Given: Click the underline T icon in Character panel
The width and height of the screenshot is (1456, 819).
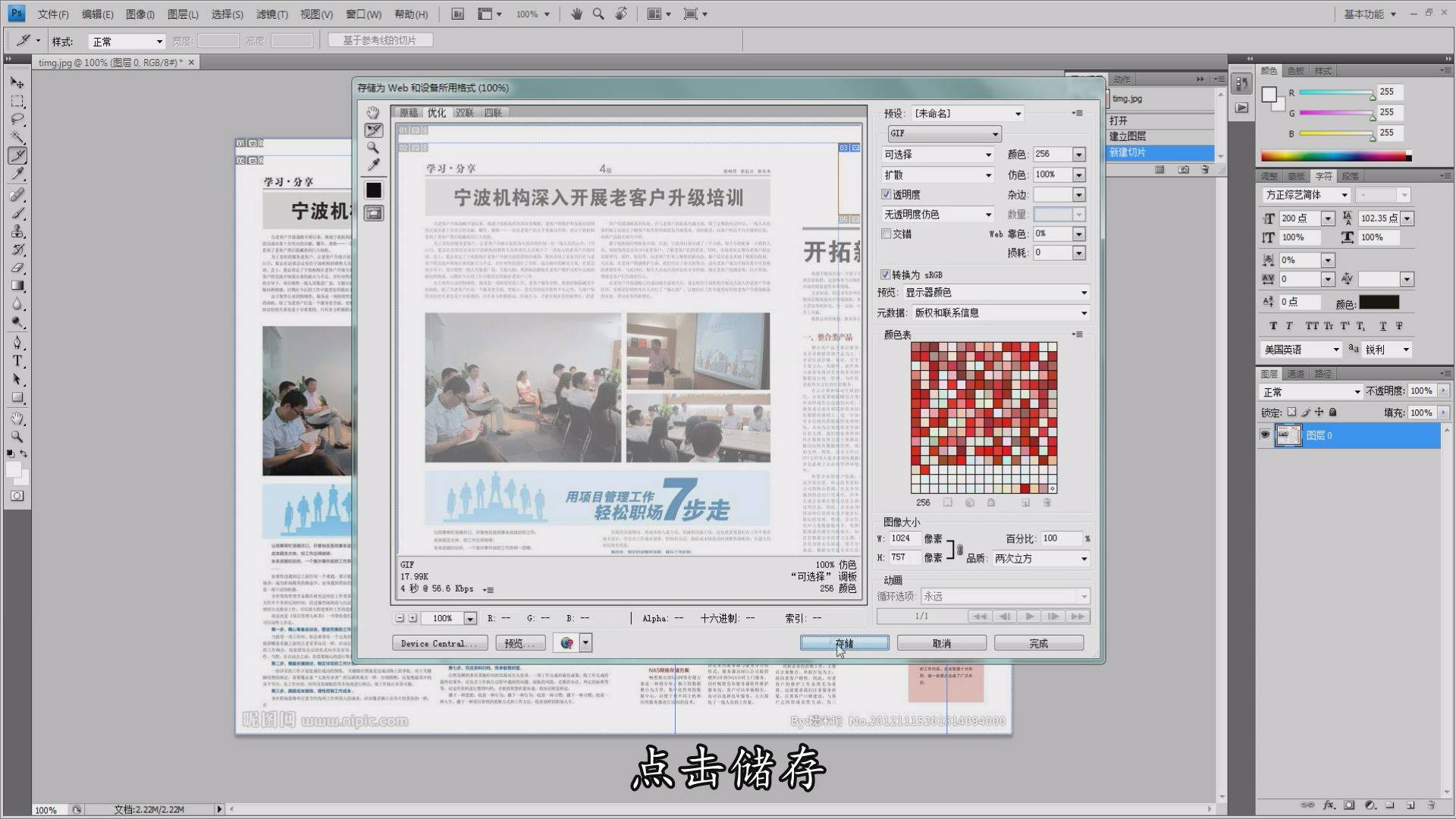Looking at the screenshot, I should pyautogui.click(x=1383, y=326).
